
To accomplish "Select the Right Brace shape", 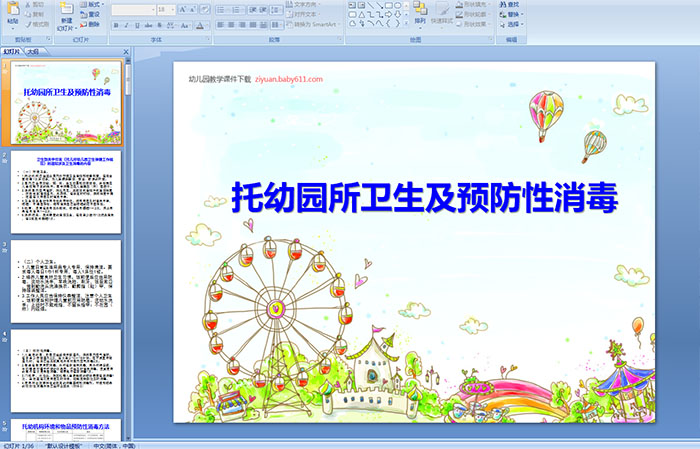I will 397,24.
